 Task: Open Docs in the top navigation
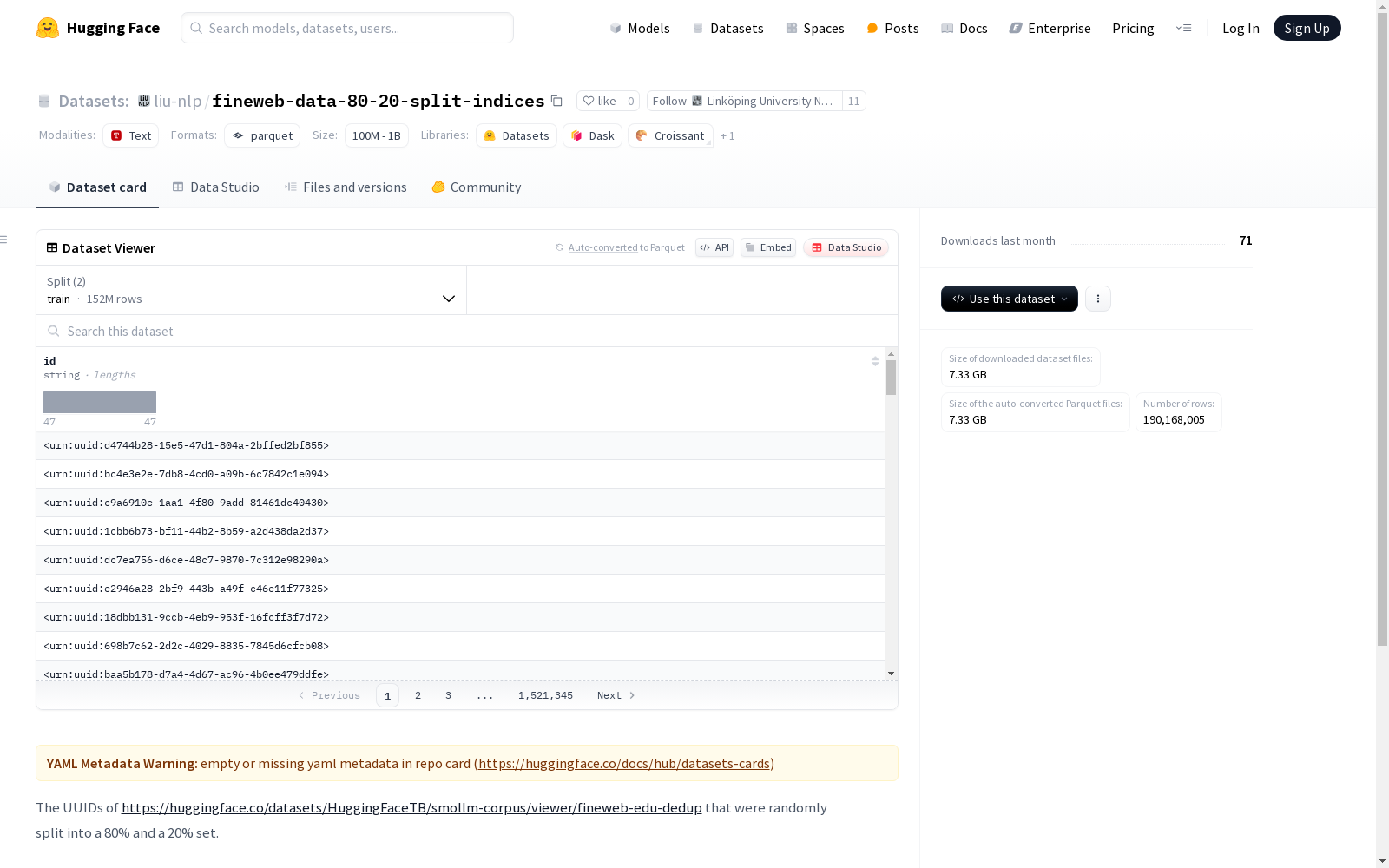tap(964, 28)
